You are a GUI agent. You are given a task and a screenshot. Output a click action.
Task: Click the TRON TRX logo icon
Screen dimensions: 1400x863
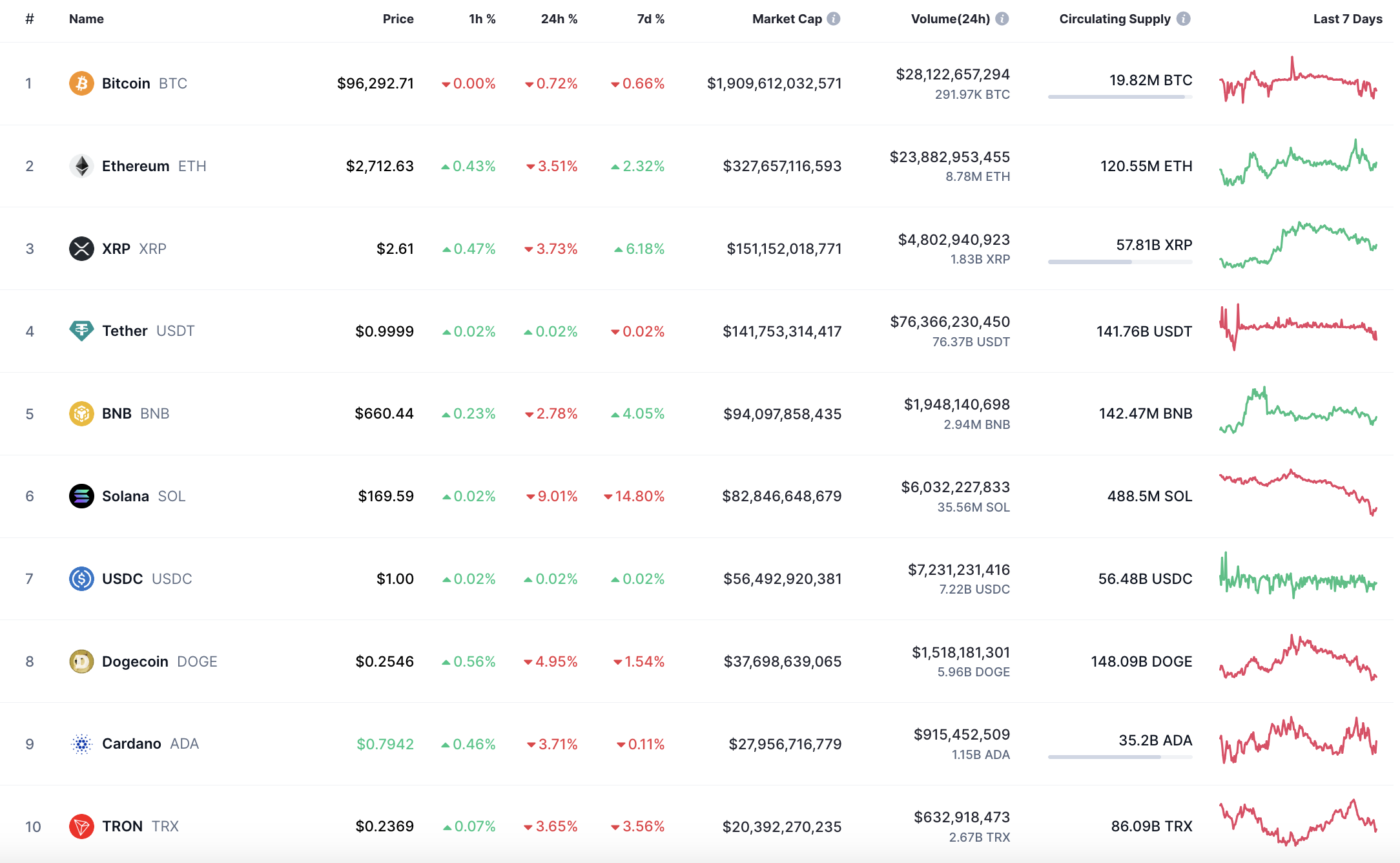coord(81,826)
